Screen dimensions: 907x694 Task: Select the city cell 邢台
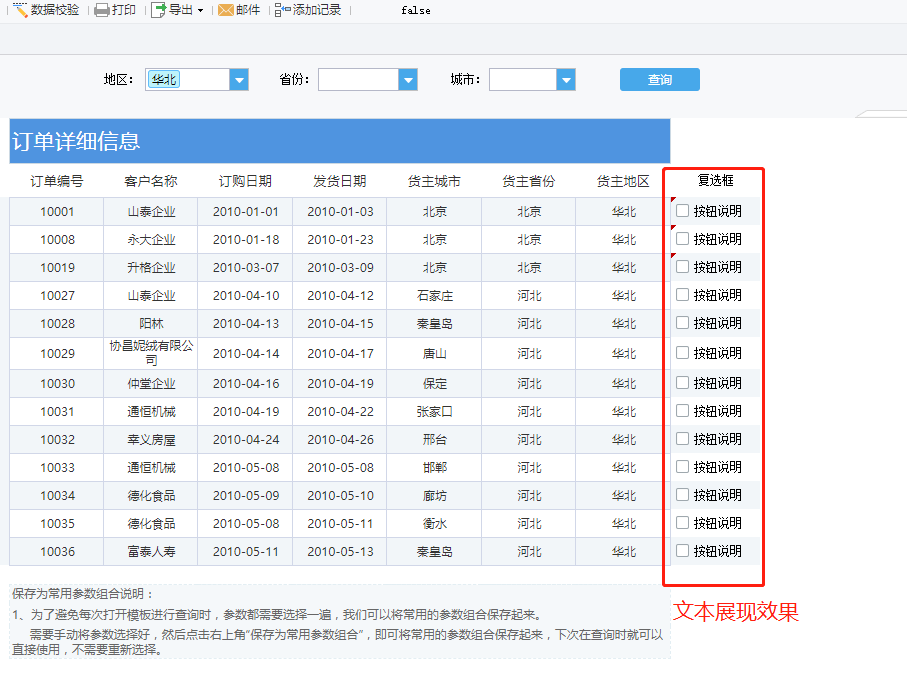tap(434, 440)
